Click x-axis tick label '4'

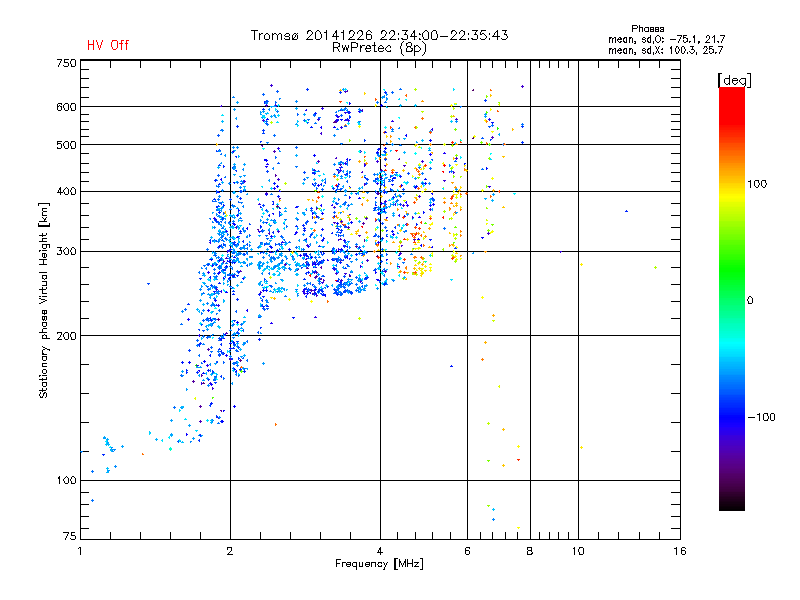pos(380,551)
